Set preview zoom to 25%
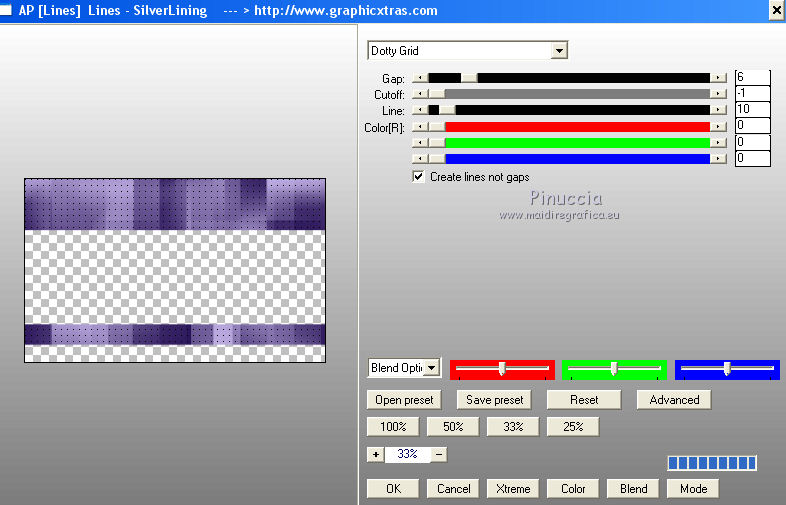 tap(573, 427)
